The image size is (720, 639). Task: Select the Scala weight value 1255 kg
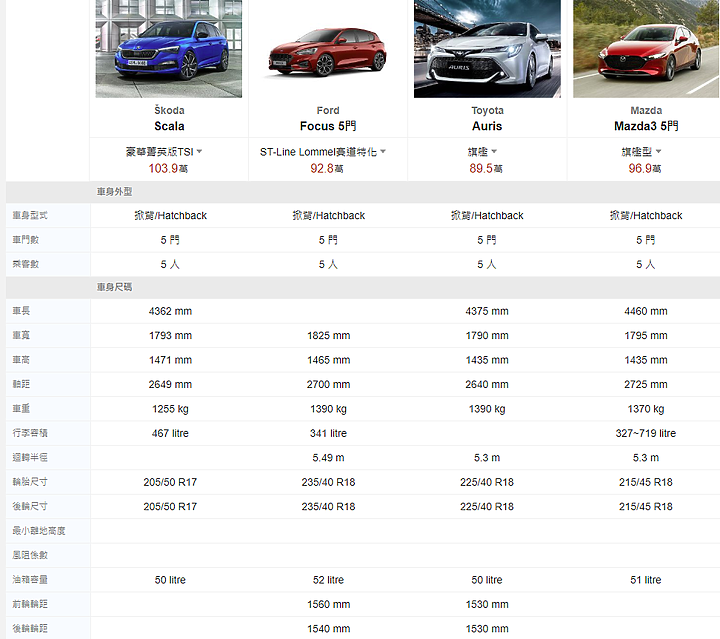pos(170,409)
